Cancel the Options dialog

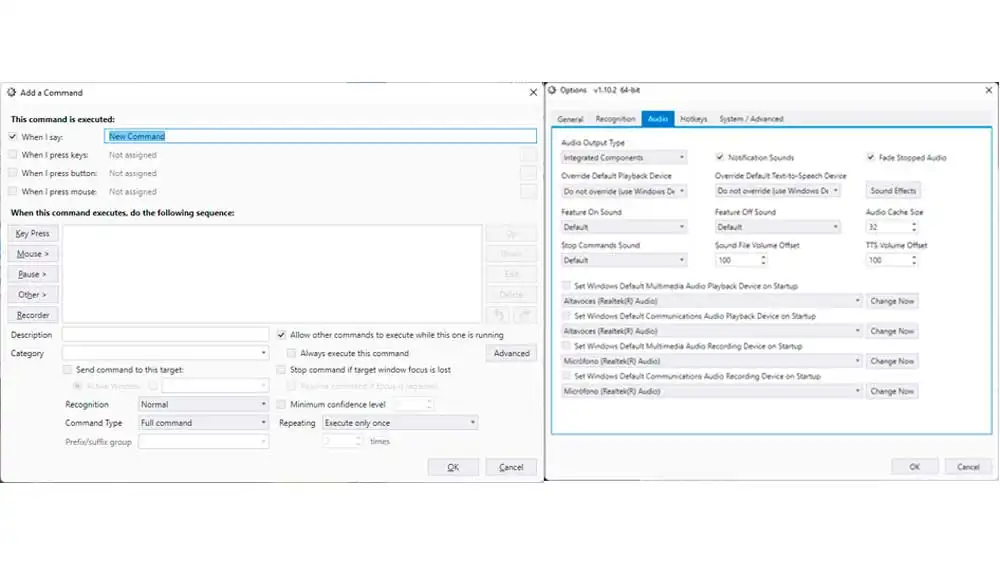tap(968, 467)
